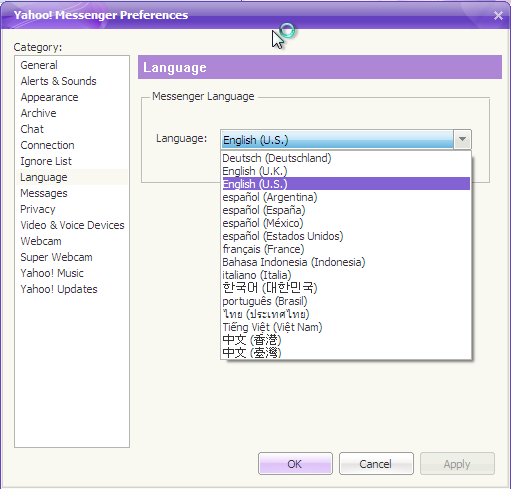Image resolution: width=512 pixels, height=489 pixels.
Task: Open Video & Voice Devices category
Action: [x=72, y=225]
